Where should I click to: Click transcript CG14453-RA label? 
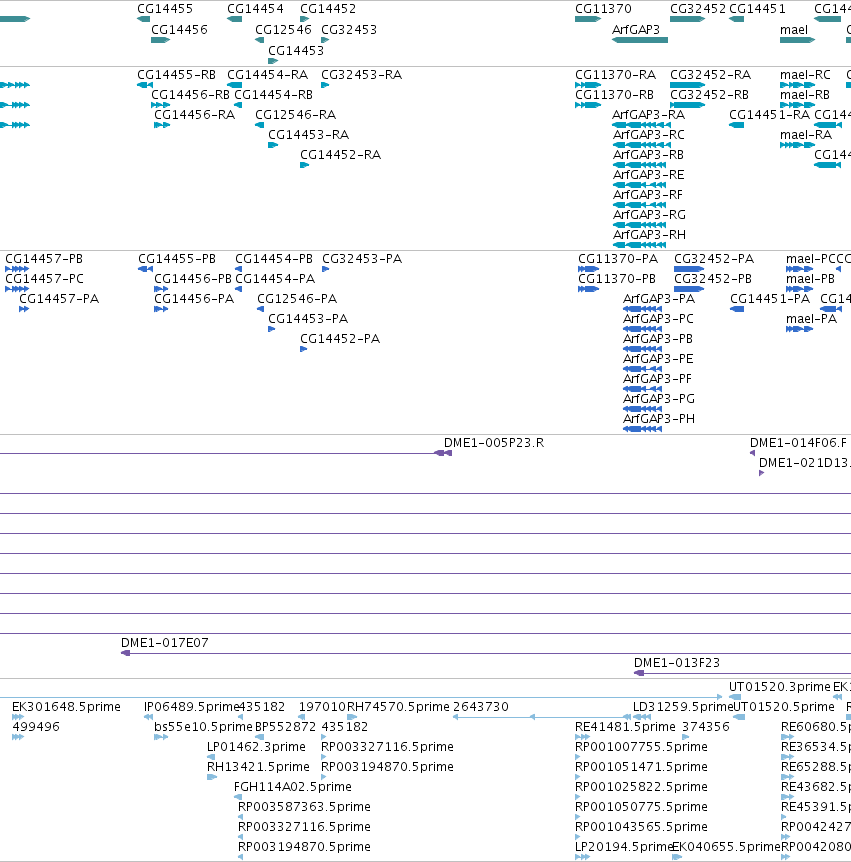(x=308, y=135)
